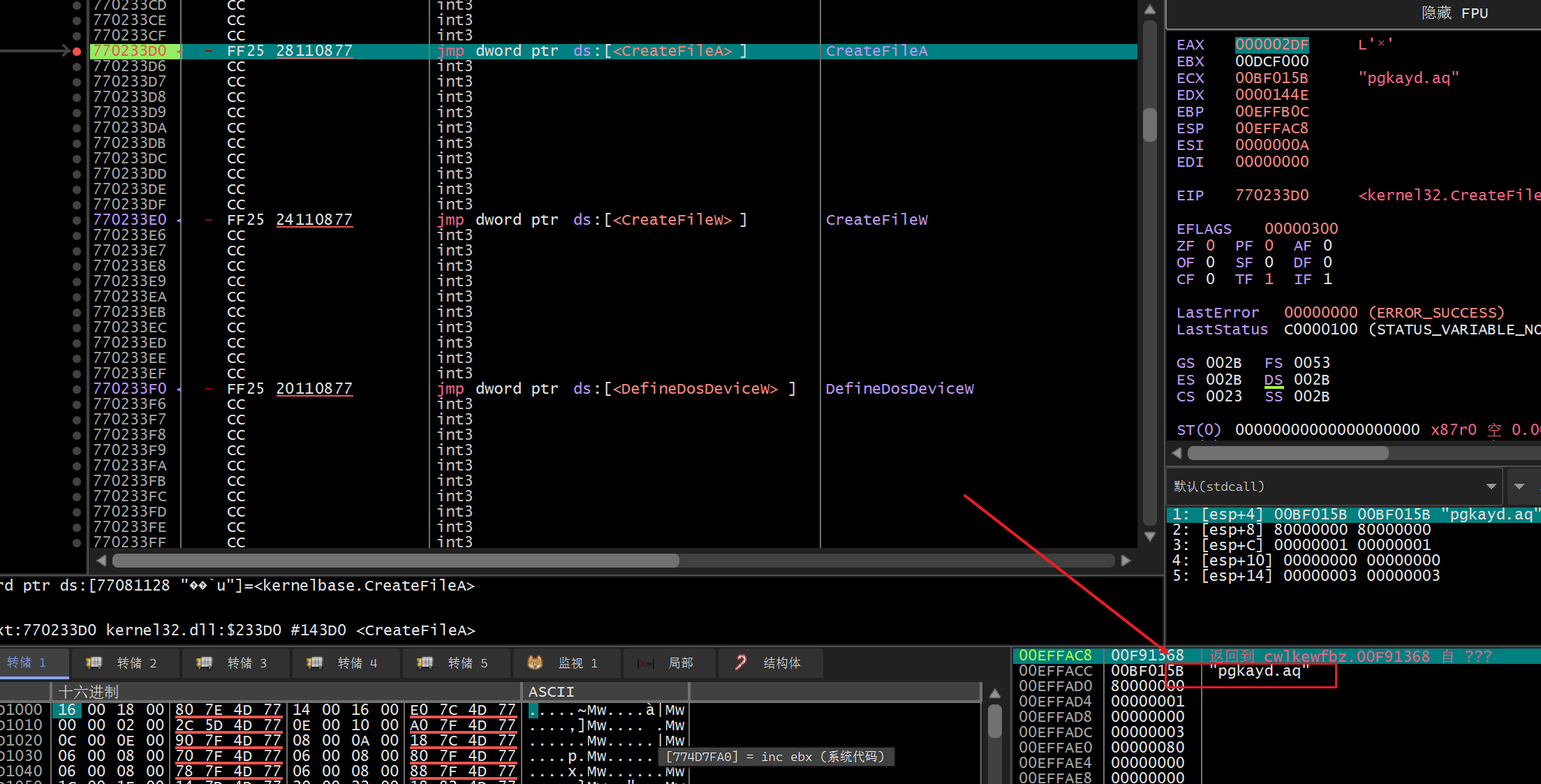Viewport: 1541px width, 784px height.
Task: Open the Watch 1 tab via its cat icon
Action: [x=535, y=663]
